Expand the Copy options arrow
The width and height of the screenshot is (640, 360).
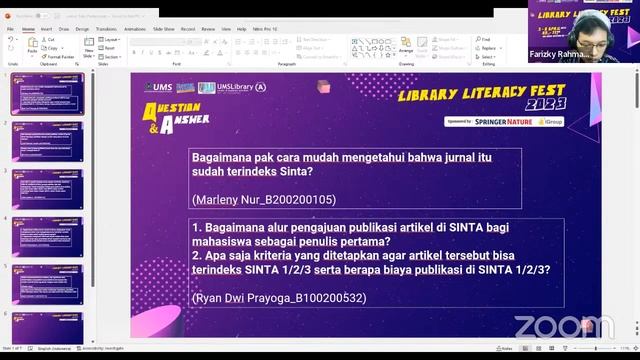click(x=62, y=48)
